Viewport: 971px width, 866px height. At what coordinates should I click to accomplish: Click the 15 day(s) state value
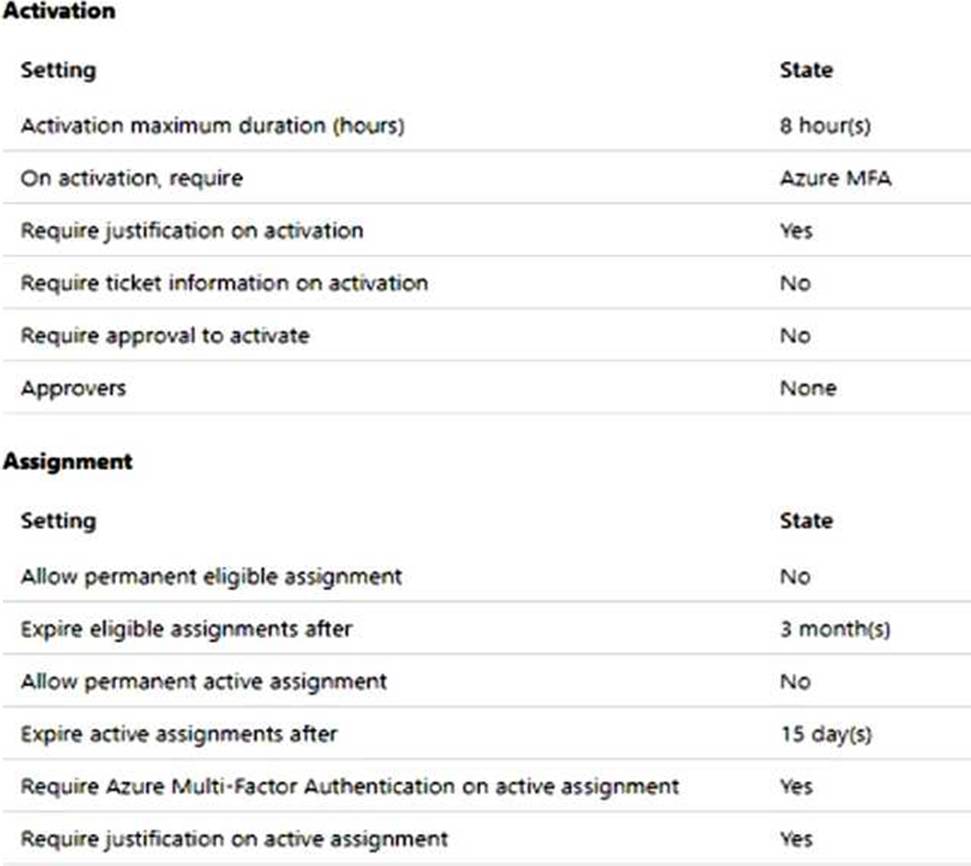[x=826, y=734]
